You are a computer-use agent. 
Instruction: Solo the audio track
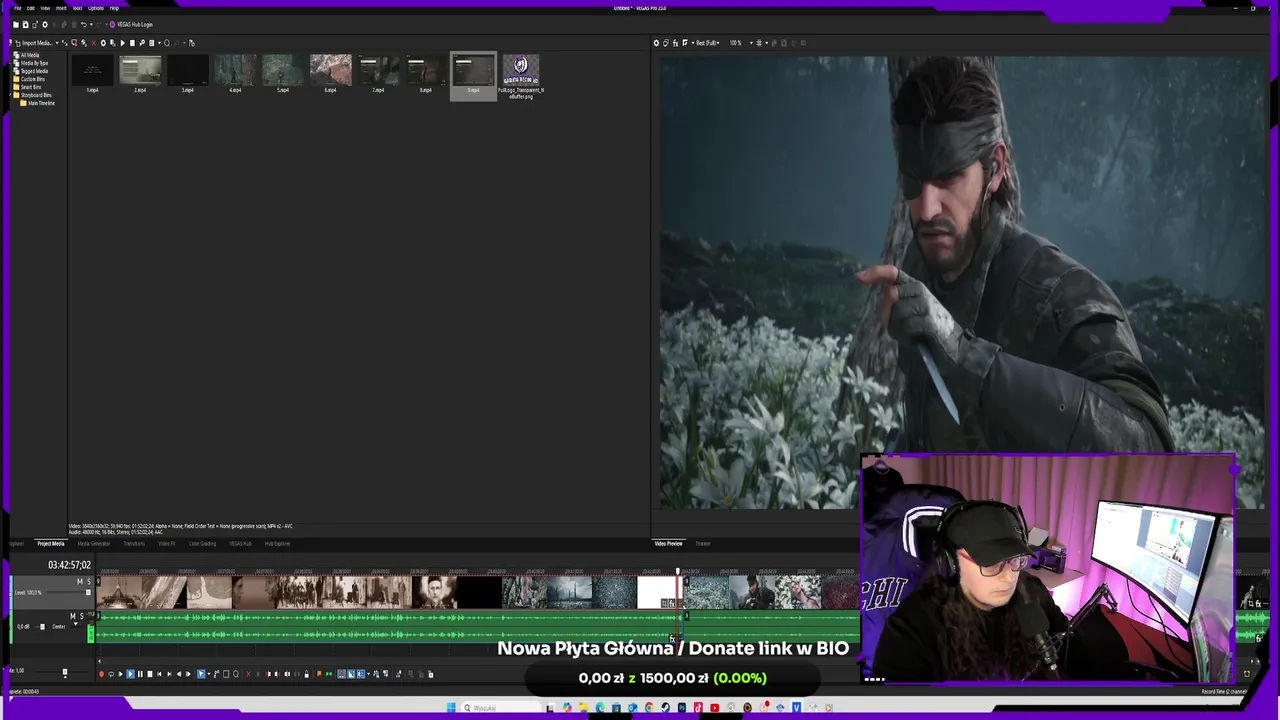[x=82, y=616]
